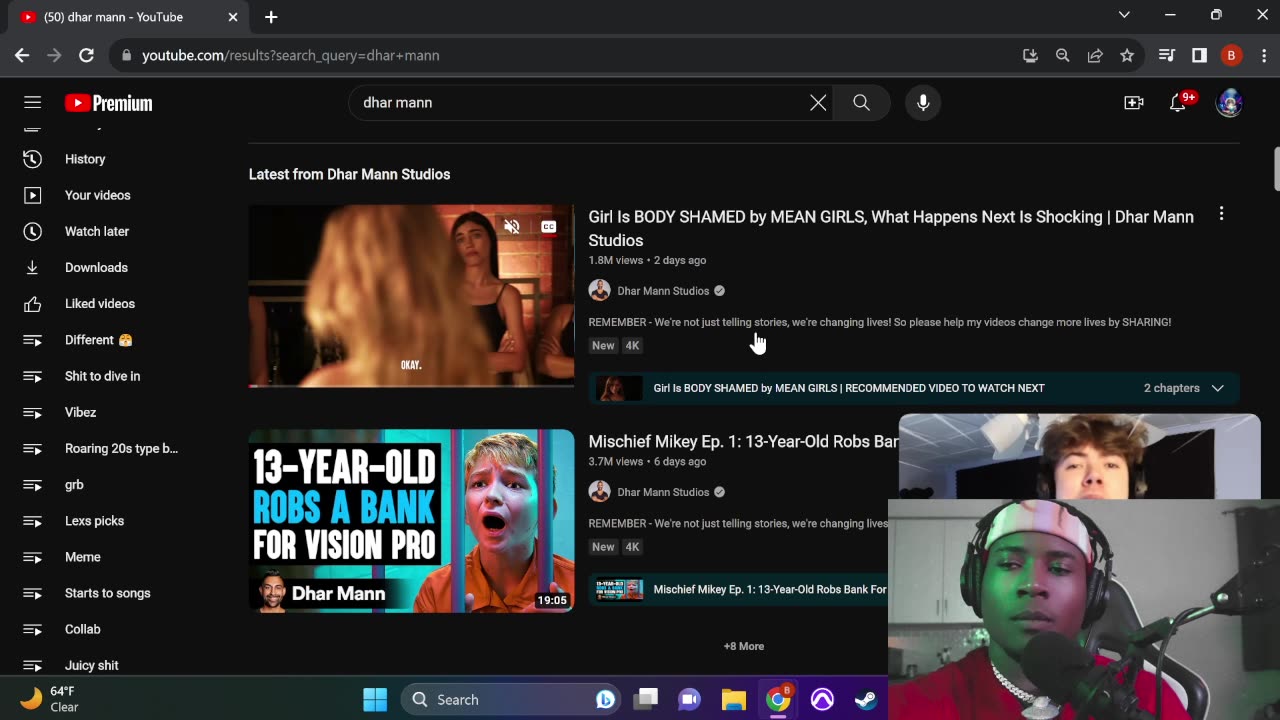This screenshot has height=720, width=1280.
Task: Clear the search query with the X icon
Action: 818,102
